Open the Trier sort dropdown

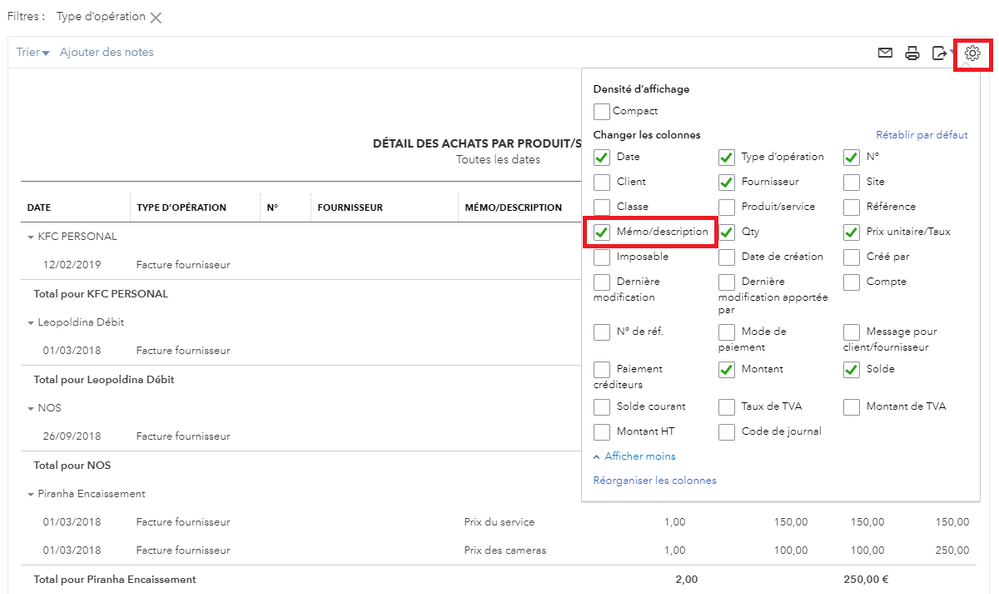(x=33, y=52)
